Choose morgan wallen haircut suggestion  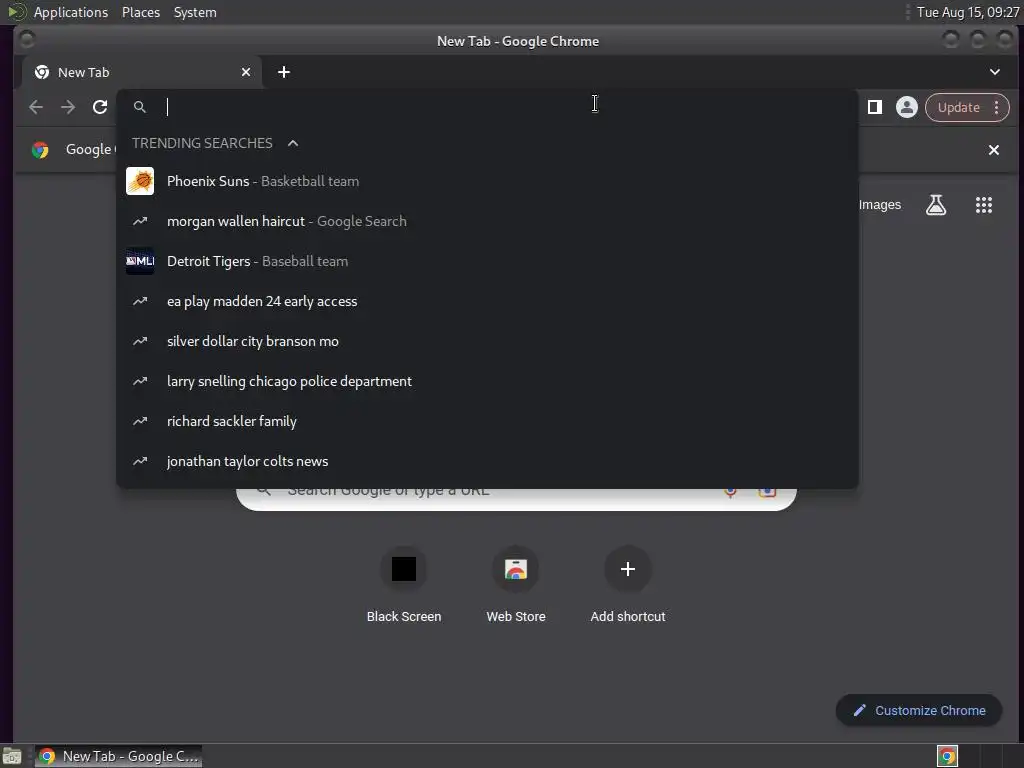point(487,221)
